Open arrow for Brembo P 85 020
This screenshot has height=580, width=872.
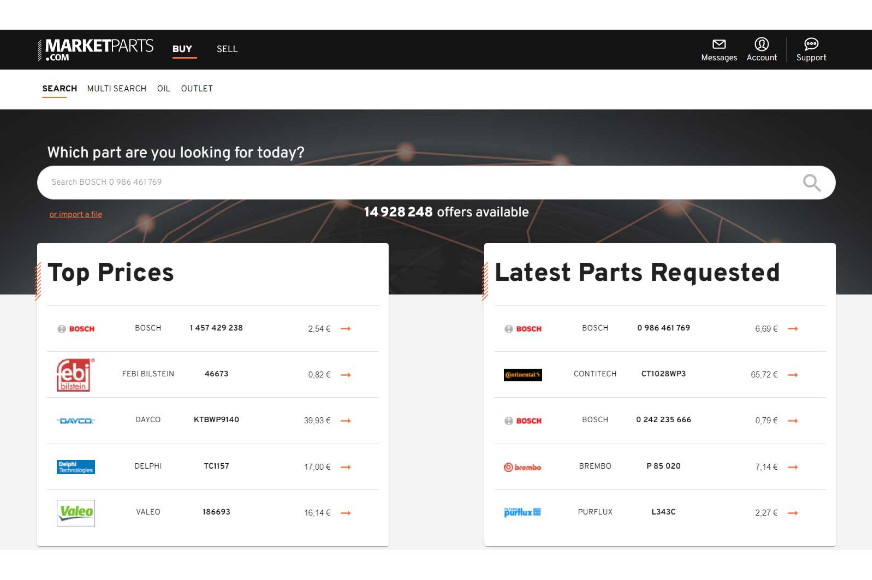pyautogui.click(x=793, y=467)
